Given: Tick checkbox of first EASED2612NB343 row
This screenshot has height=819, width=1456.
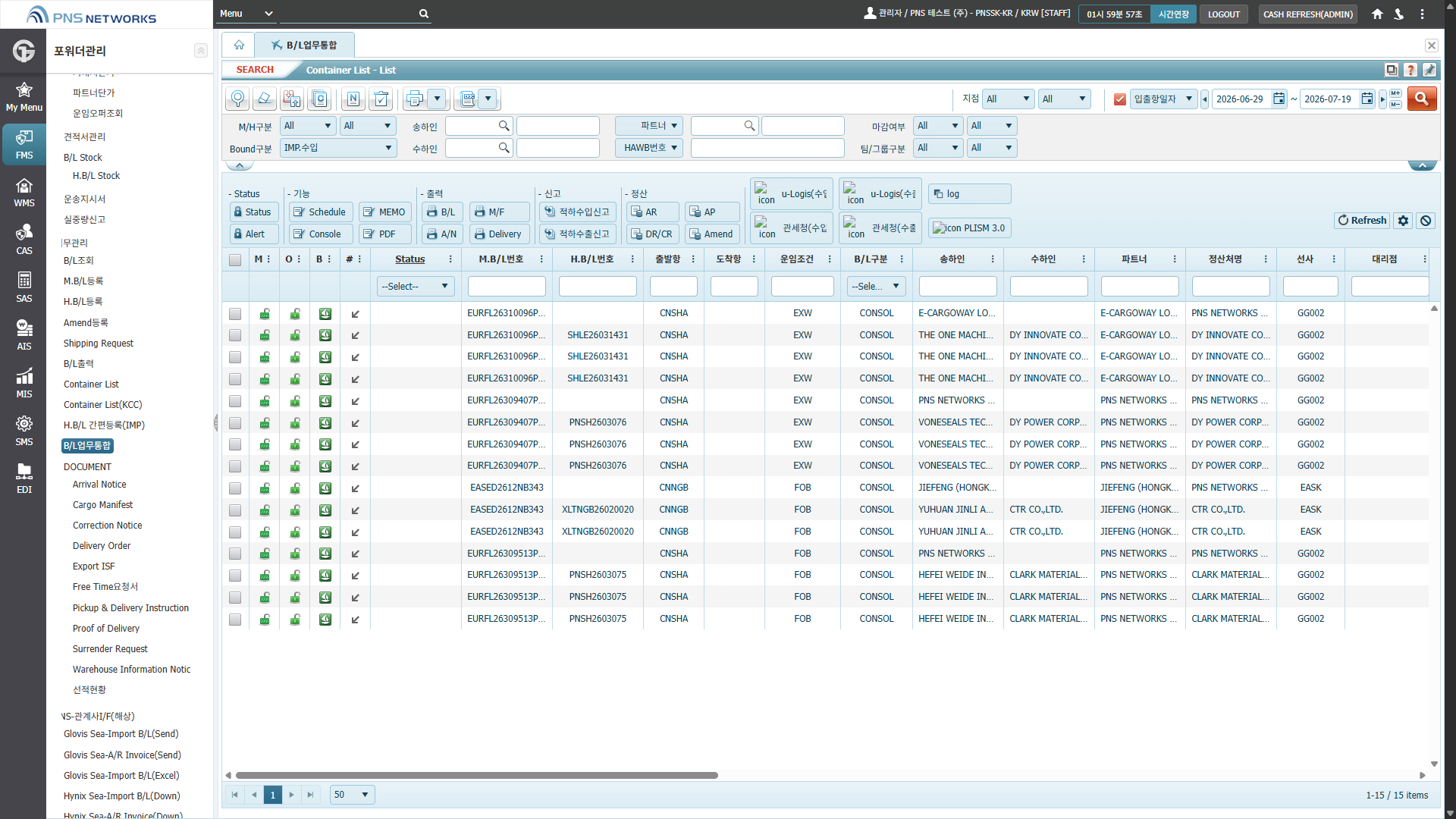Looking at the screenshot, I should tap(235, 488).
